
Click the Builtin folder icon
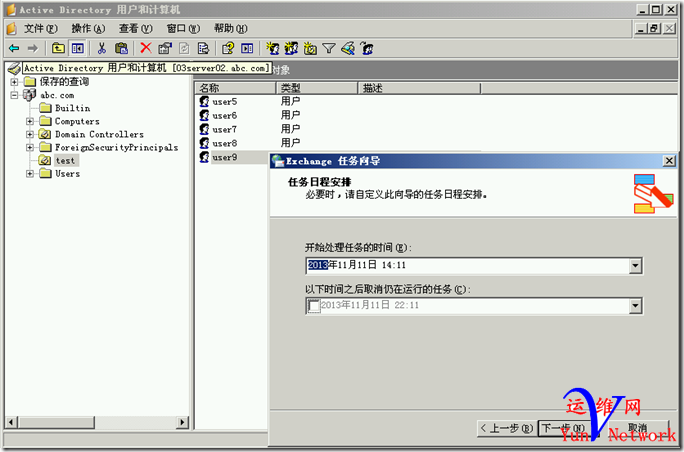click(45, 108)
